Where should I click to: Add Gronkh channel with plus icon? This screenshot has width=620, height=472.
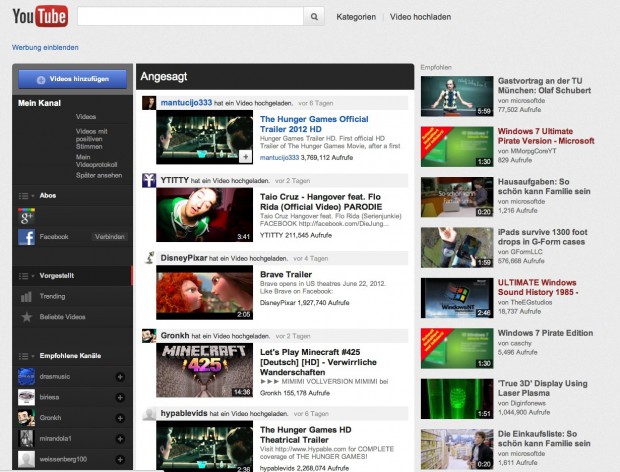coord(120,418)
